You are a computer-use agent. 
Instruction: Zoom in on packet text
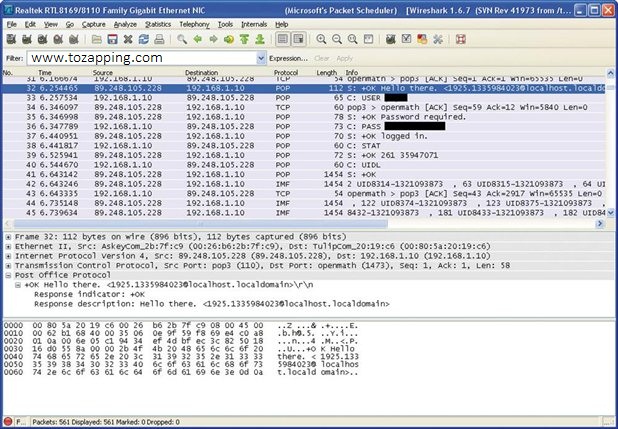pos(321,39)
